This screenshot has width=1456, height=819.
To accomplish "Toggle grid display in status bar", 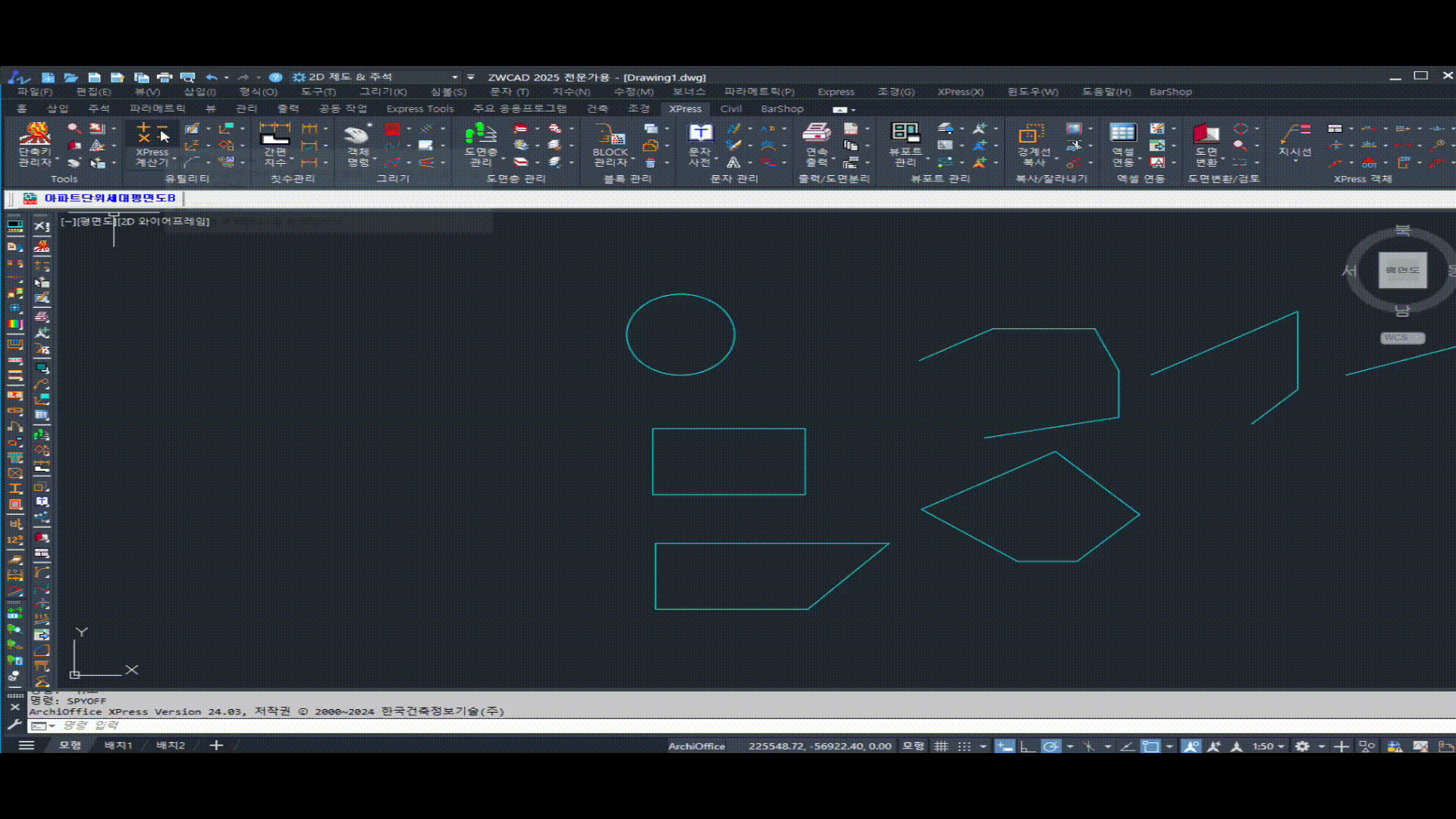I will coord(941,746).
